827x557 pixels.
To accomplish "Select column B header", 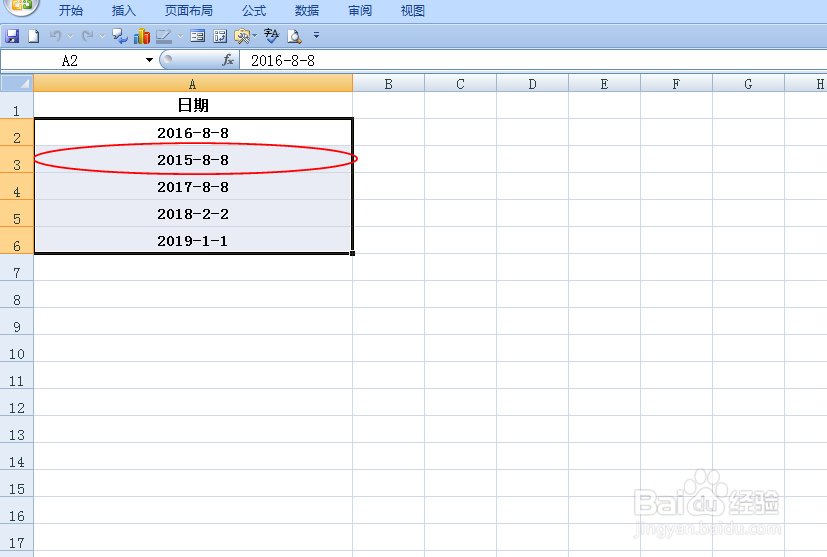I will [x=389, y=83].
